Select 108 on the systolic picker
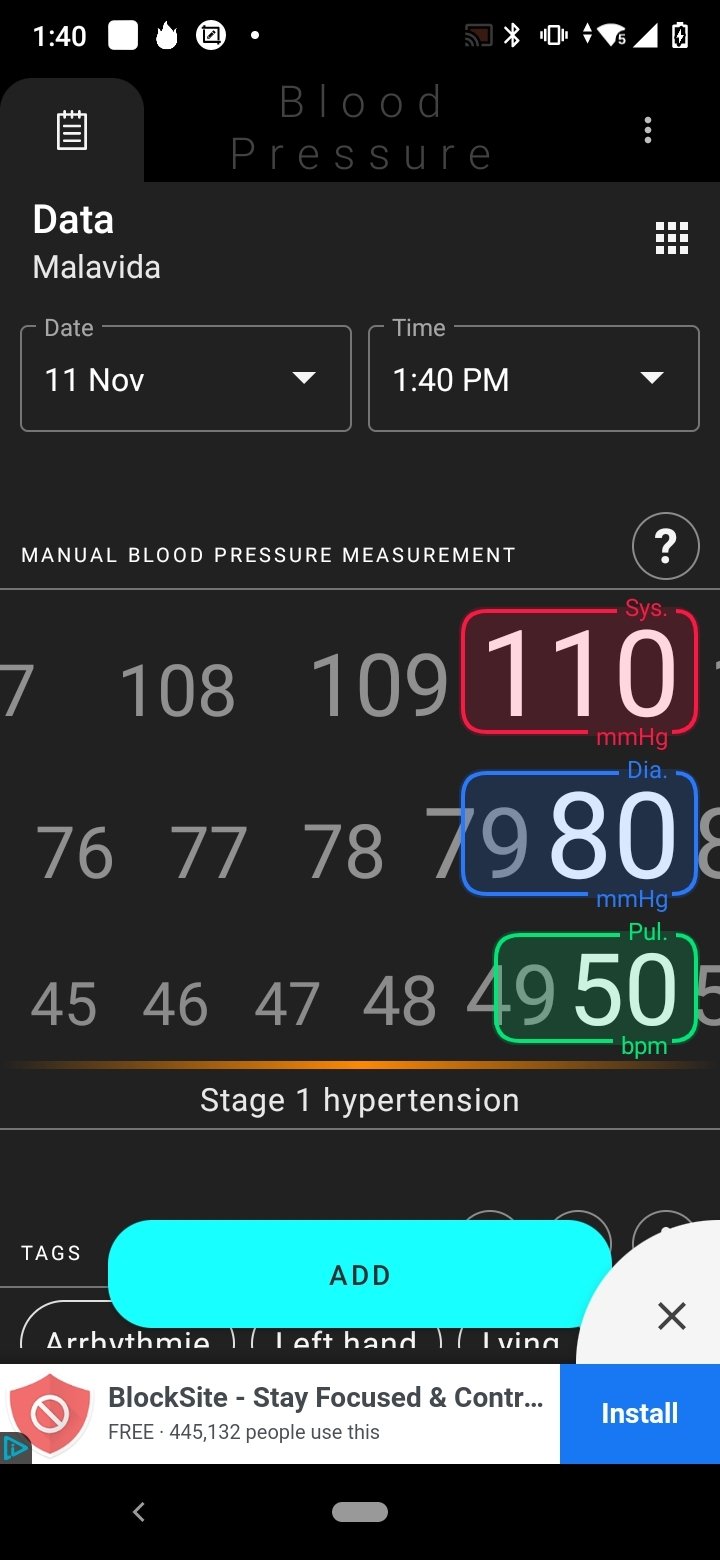Viewport: 720px width, 1560px height. pos(177,689)
